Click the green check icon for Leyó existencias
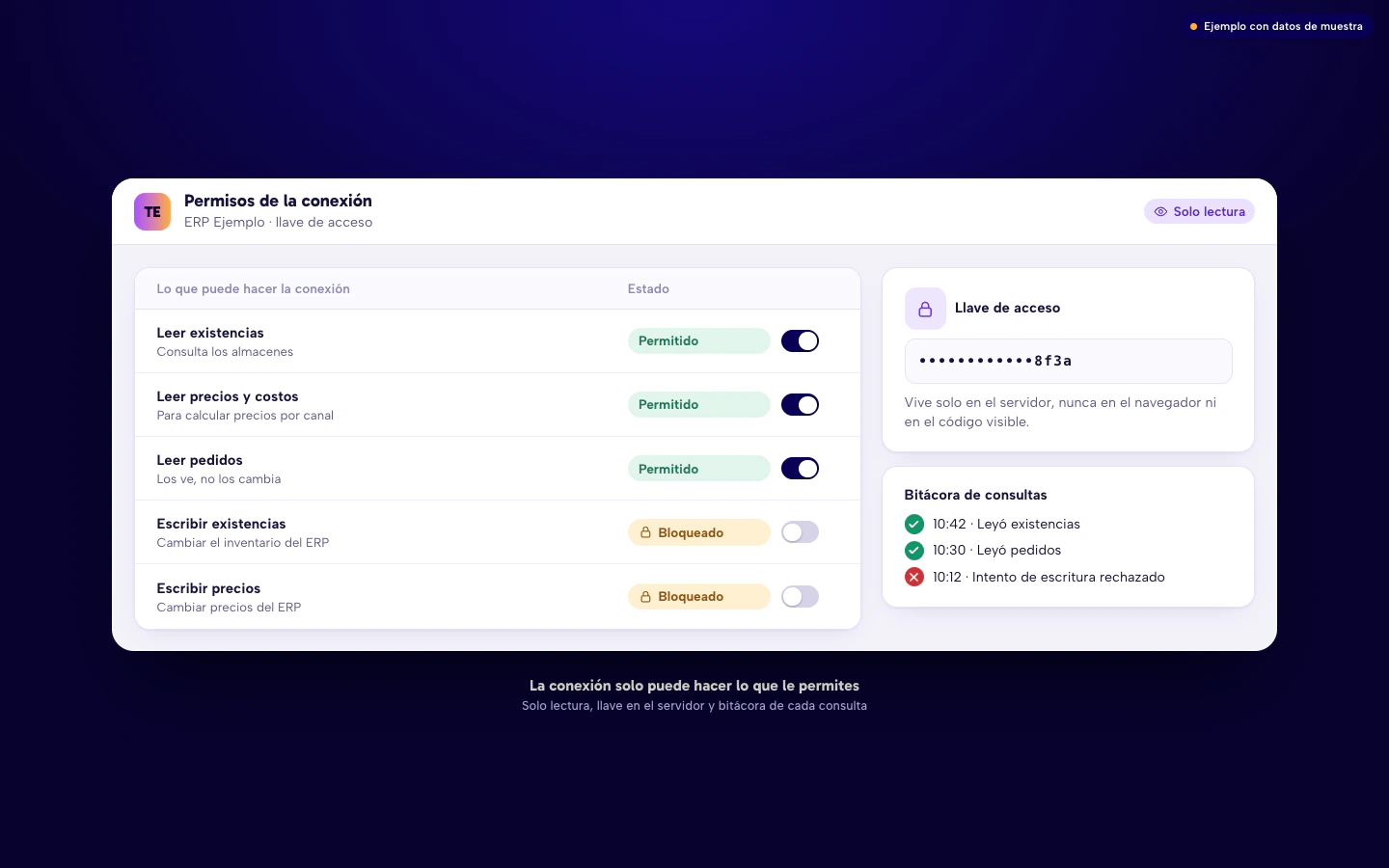 click(914, 524)
